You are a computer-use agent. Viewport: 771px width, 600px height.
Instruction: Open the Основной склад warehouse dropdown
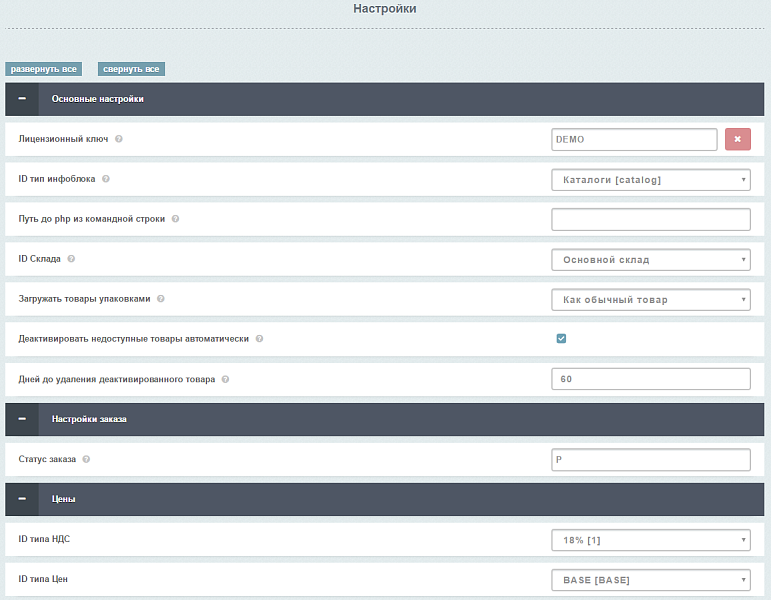[x=650, y=260]
